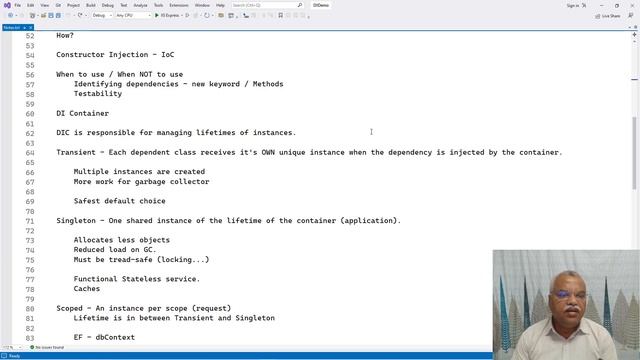Image resolution: width=640 pixels, height=360 pixels.
Task: Click the bookmark toolbar icon
Action: (280, 15)
